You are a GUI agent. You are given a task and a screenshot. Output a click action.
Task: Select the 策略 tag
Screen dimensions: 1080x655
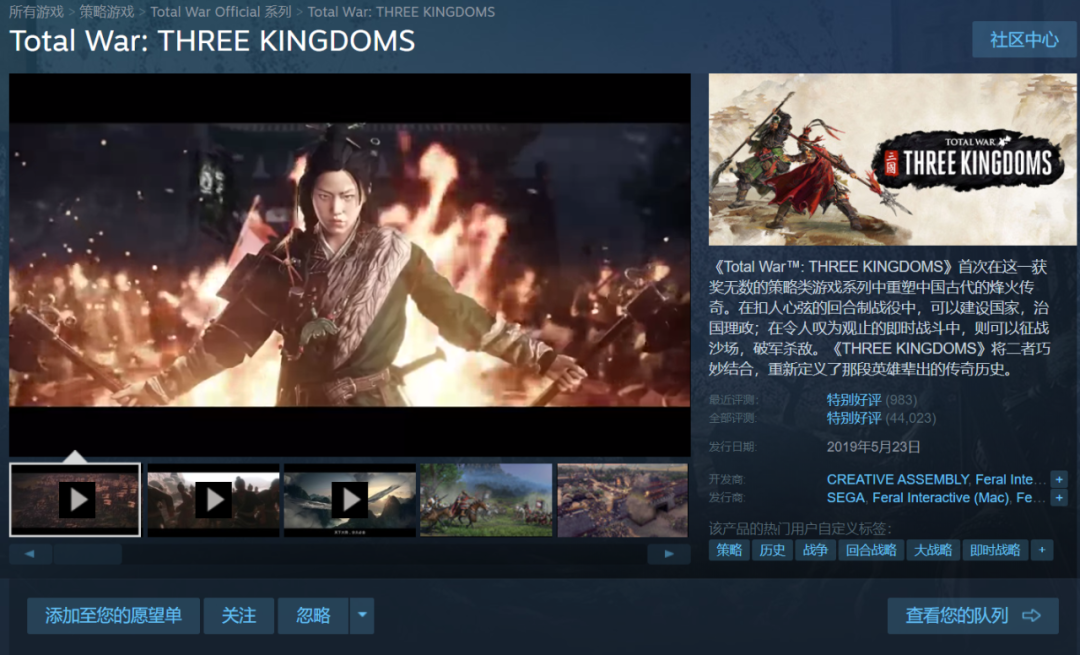click(x=729, y=550)
